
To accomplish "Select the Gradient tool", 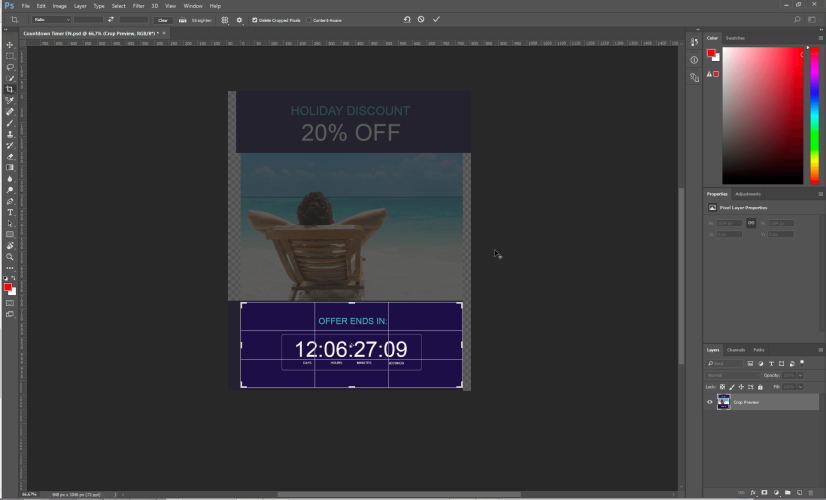I will [x=10, y=167].
